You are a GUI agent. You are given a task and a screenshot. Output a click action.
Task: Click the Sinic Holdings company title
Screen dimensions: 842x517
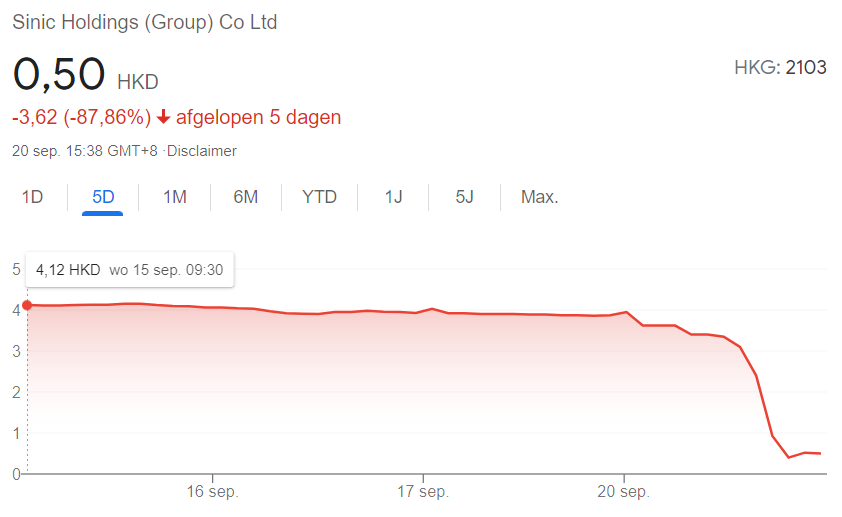144,22
